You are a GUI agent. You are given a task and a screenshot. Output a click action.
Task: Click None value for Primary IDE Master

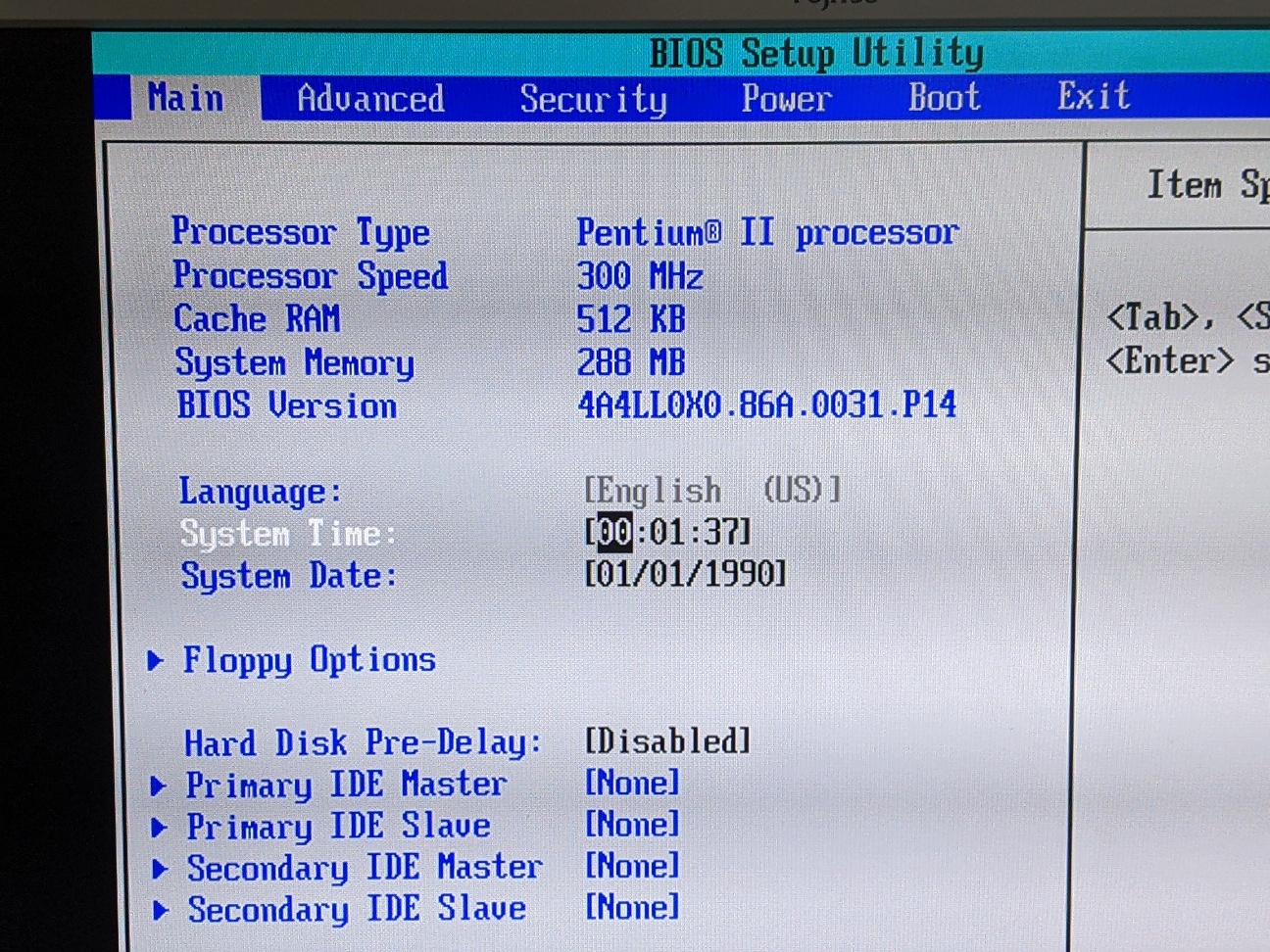tap(632, 783)
